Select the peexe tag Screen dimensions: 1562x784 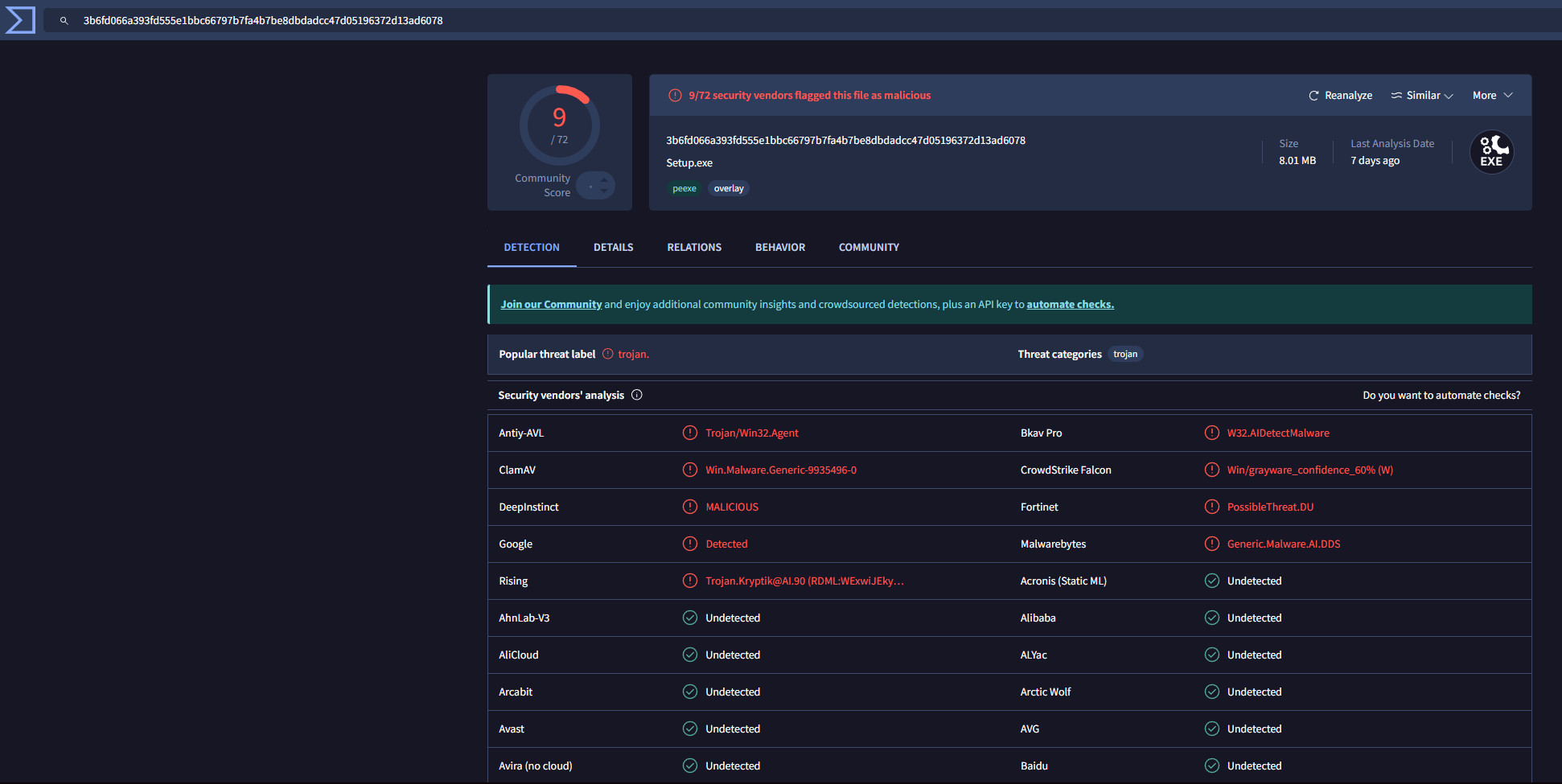[684, 189]
